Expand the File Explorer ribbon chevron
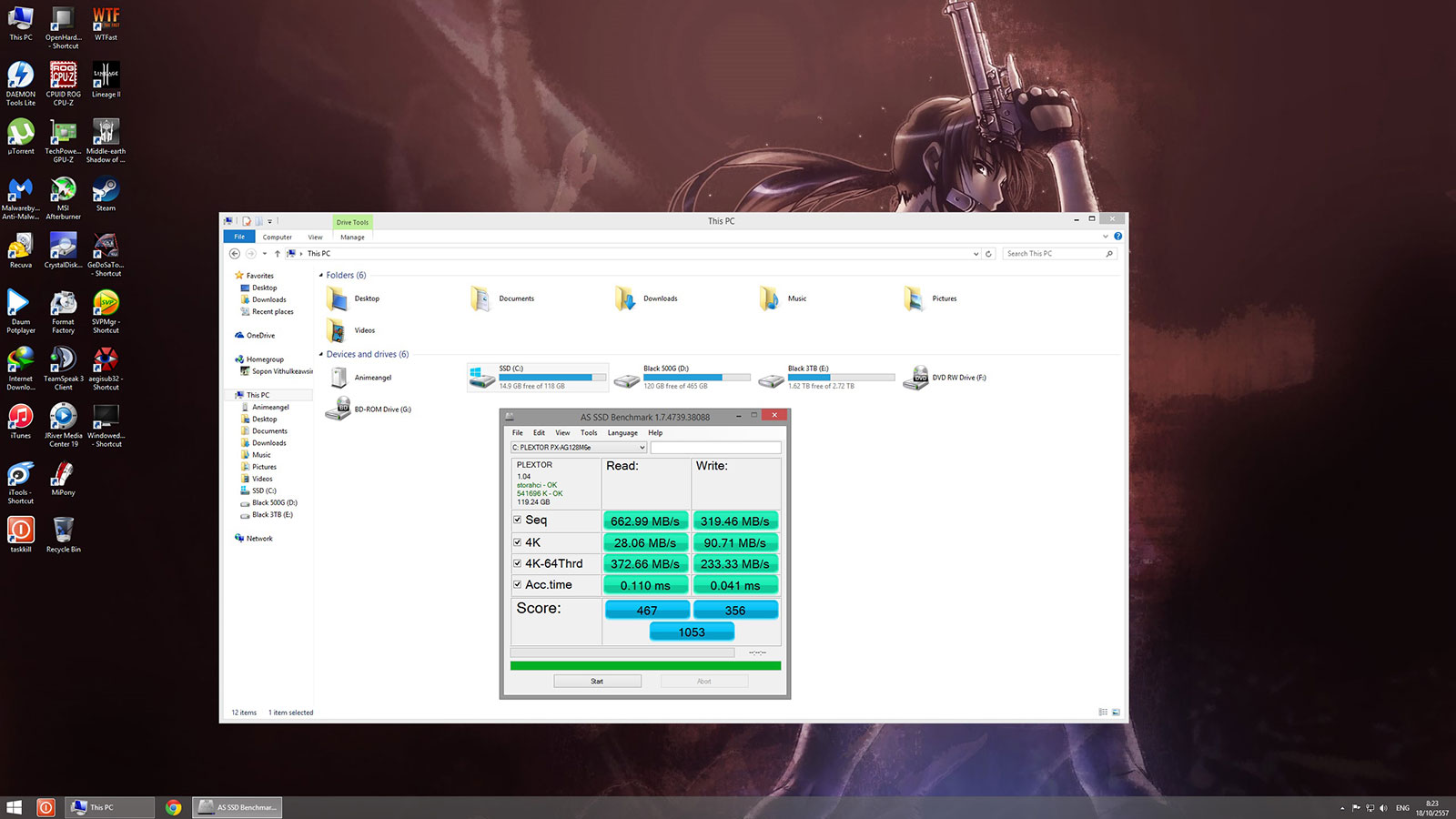Screen dimensions: 1456x819 coord(1106,237)
